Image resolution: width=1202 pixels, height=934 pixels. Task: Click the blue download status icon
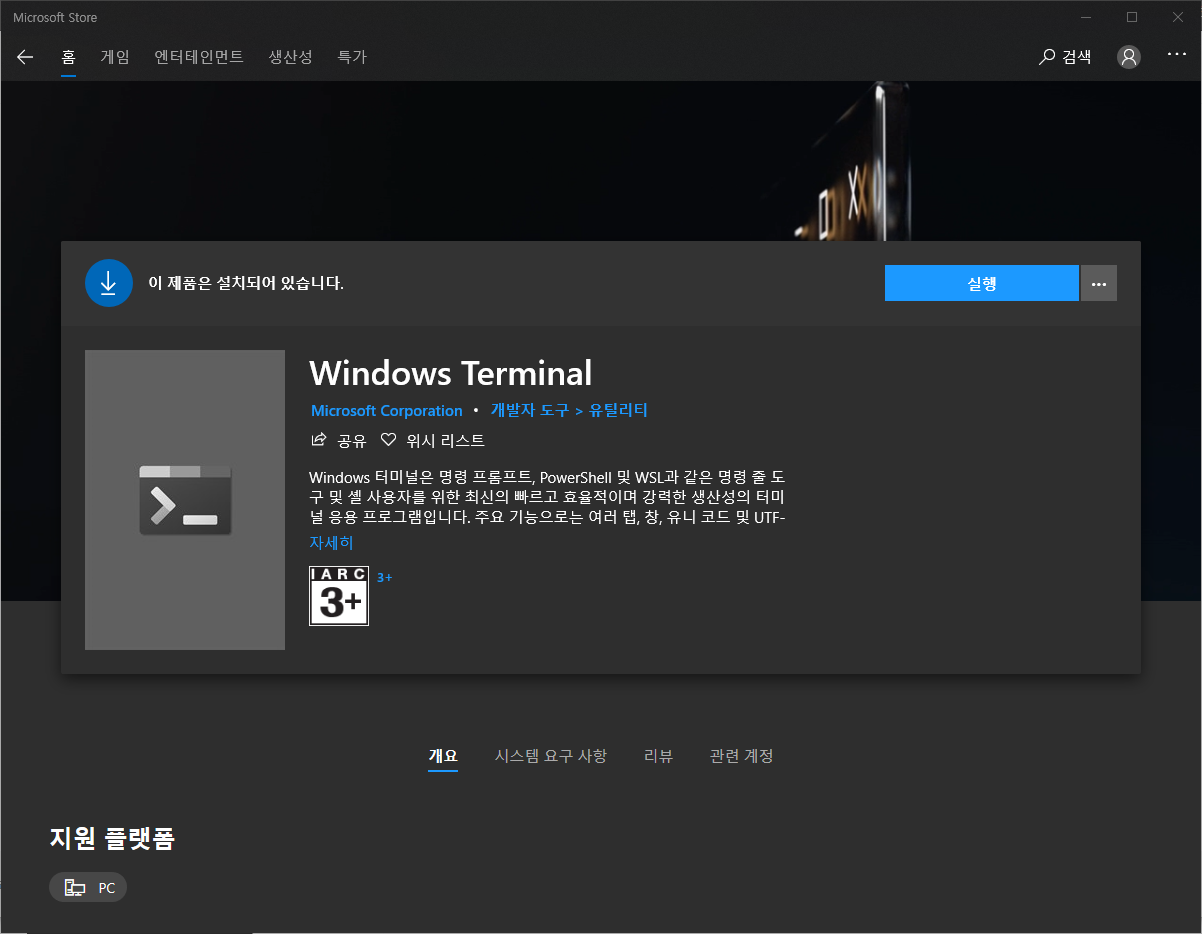109,283
